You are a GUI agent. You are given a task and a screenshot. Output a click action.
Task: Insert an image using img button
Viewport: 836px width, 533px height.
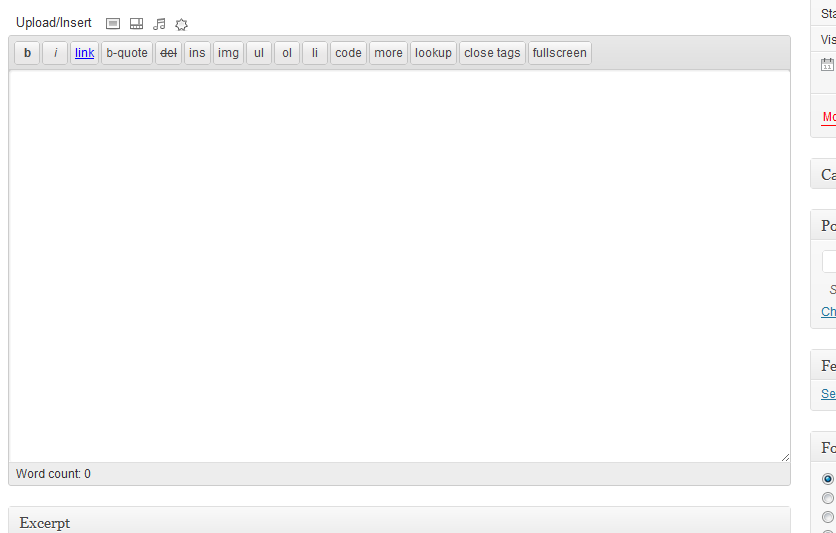228,53
